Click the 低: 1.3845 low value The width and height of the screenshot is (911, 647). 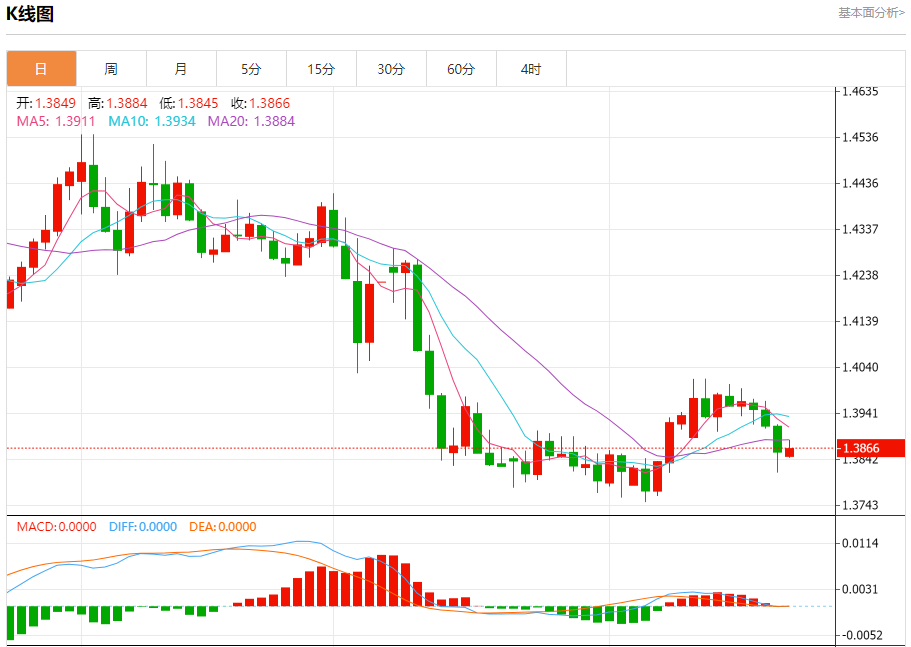tap(189, 103)
